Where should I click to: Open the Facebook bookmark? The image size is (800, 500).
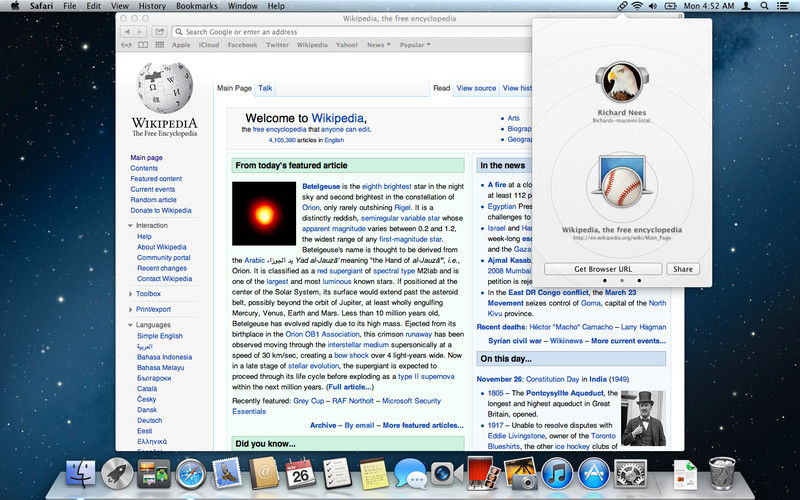242,45
